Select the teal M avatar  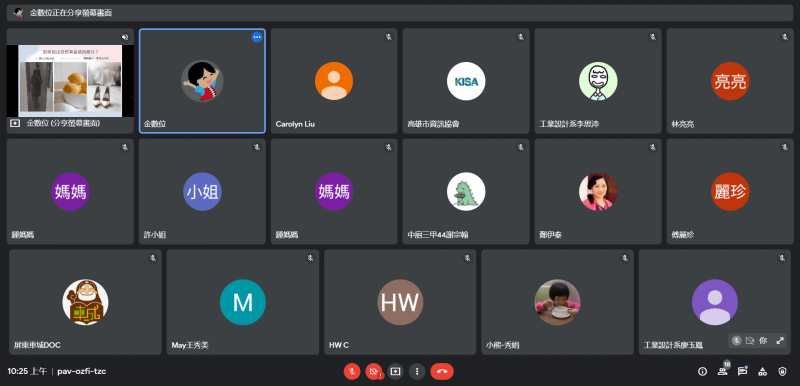click(242, 302)
